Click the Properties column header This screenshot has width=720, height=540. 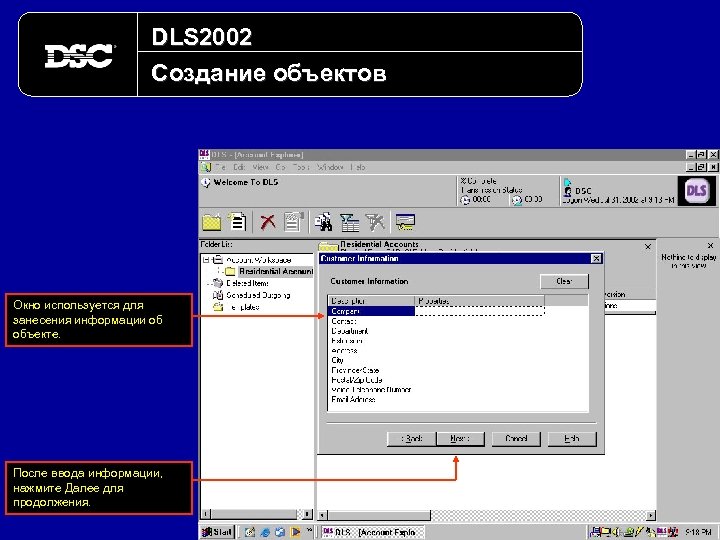coord(479,301)
